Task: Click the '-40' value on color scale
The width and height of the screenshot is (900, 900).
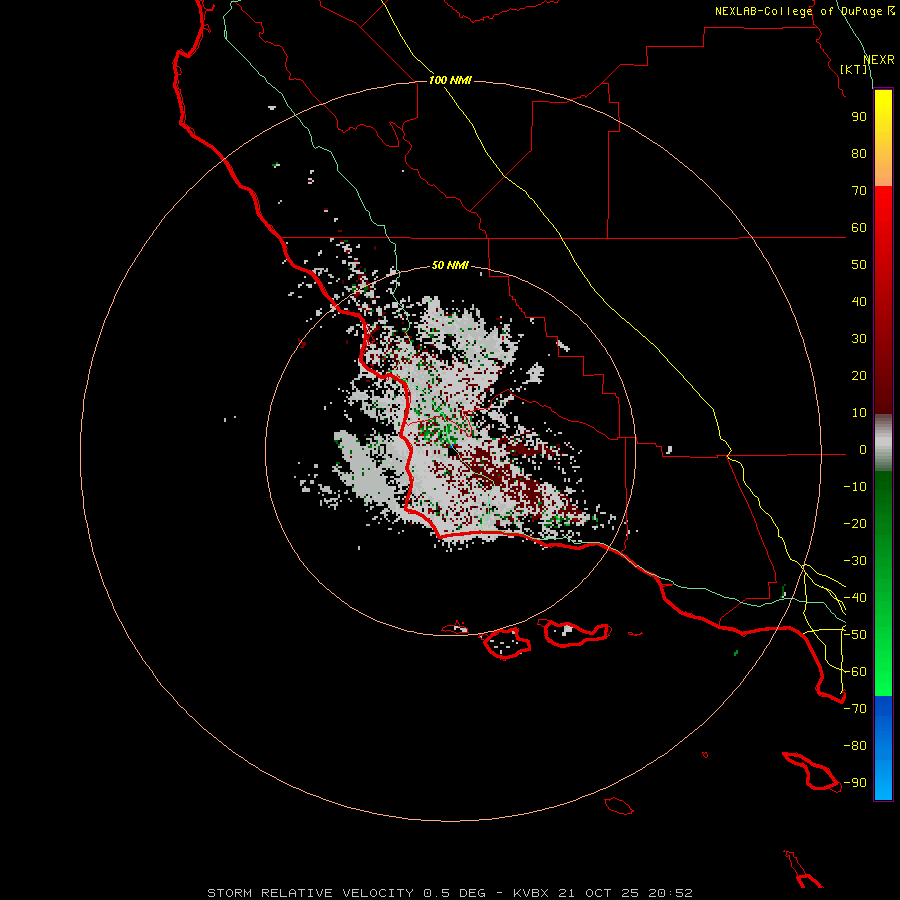Action: pos(855,598)
